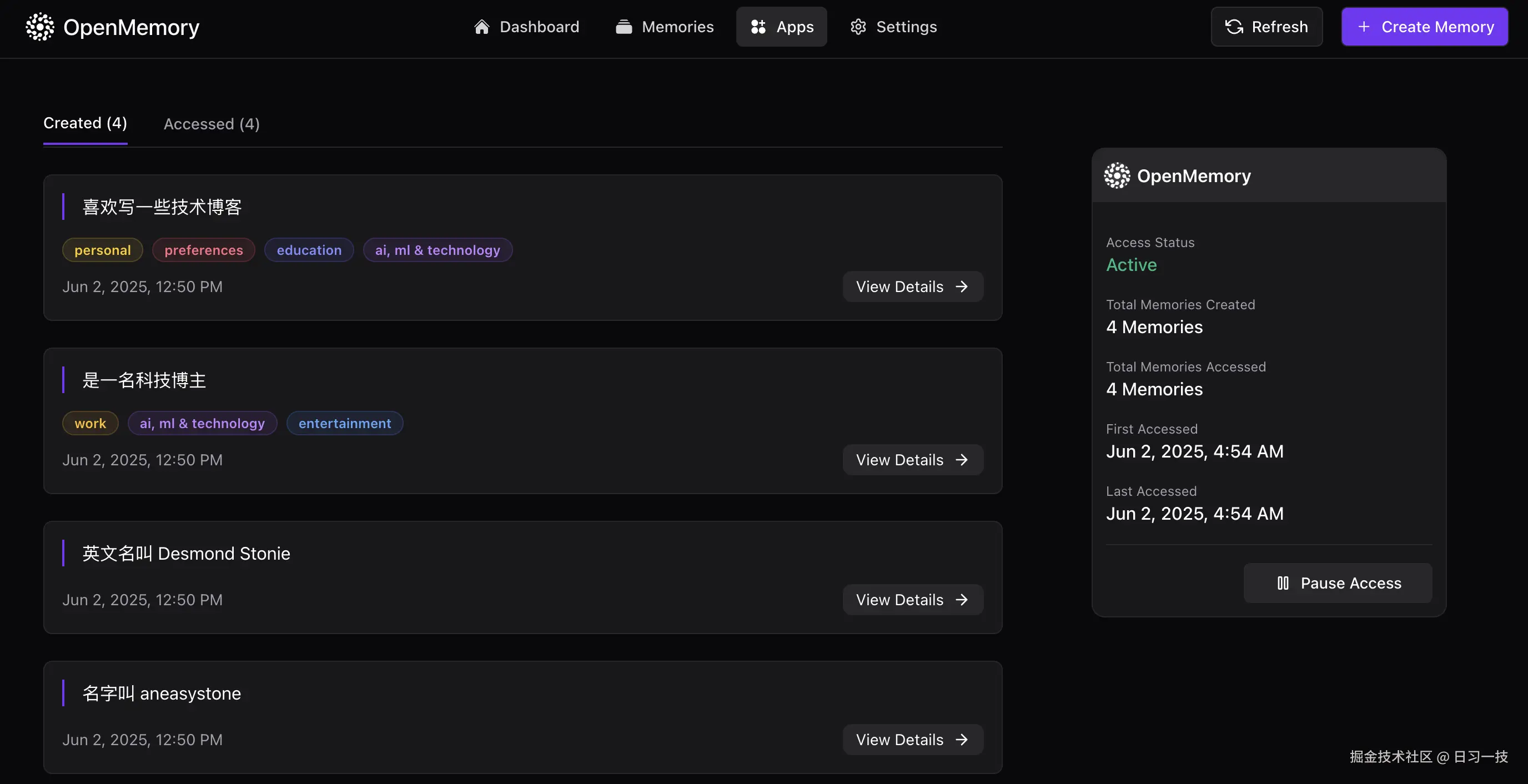Viewport: 1528px width, 784px height.
Task: View details of 喜欢写一些技术博客 memory
Action: click(x=912, y=287)
